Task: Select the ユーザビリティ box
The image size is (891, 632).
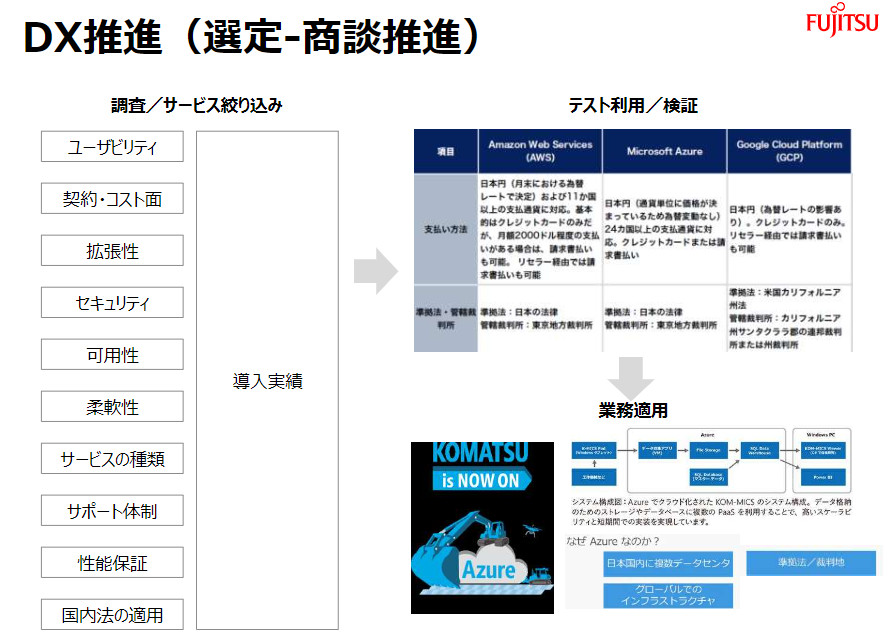Action: tap(113, 147)
